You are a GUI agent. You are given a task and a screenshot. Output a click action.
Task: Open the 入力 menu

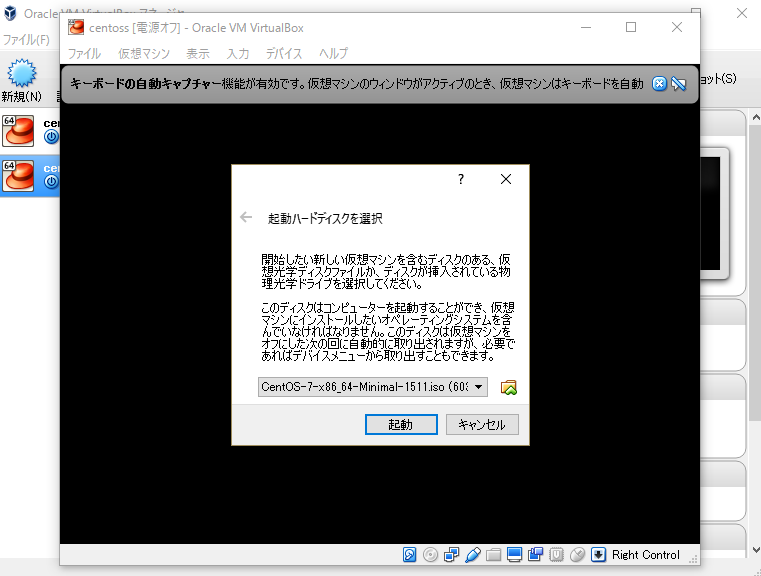[x=238, y=53]
